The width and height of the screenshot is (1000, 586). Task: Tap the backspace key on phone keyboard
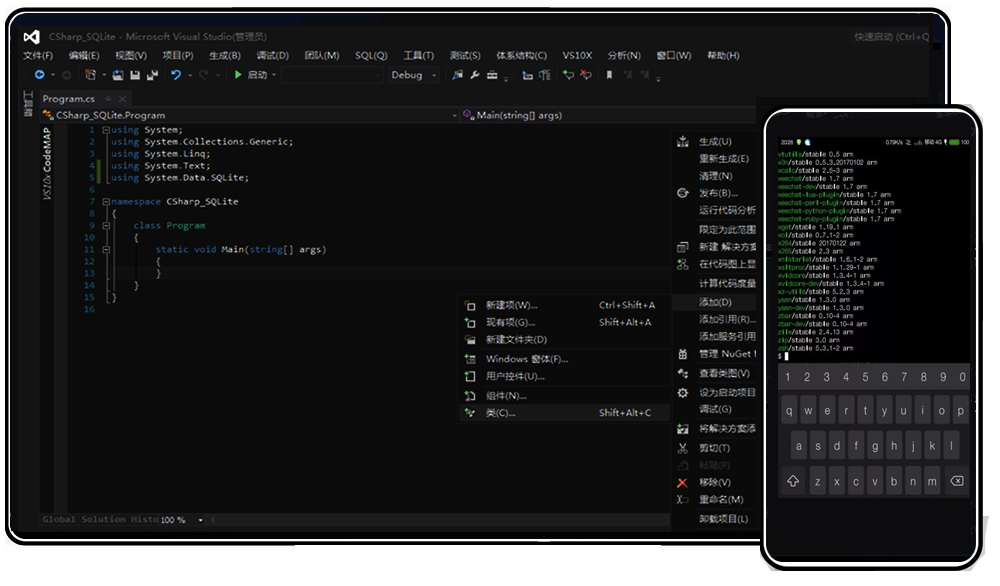tap(957, 481)
